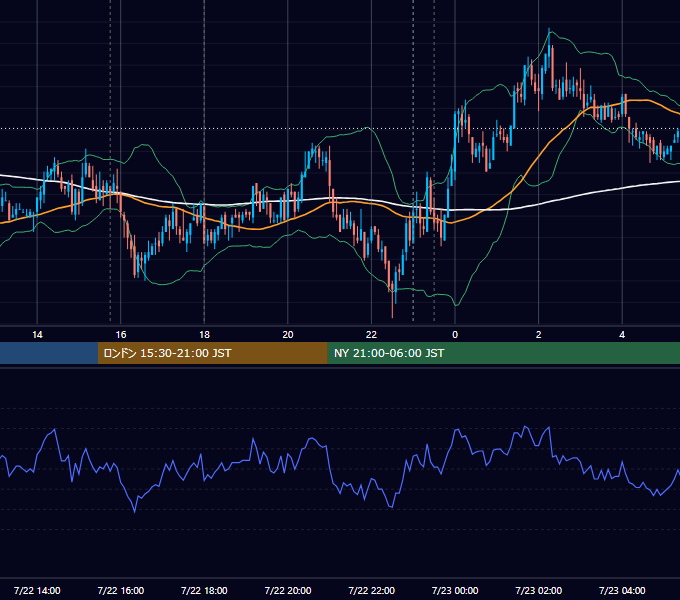Click the hour 14 axis tick label
680x600 pixels.
pyautogui.click(x=37, y=334)
